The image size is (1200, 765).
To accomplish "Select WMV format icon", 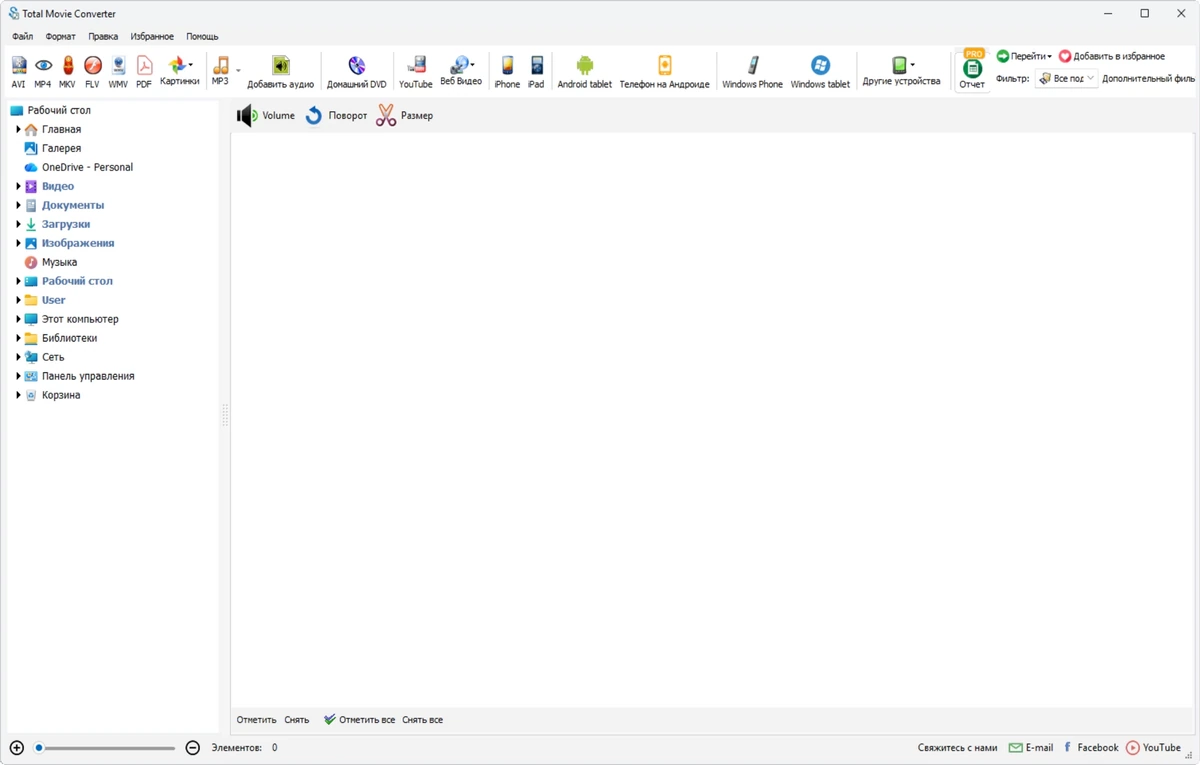I will 118,72.
